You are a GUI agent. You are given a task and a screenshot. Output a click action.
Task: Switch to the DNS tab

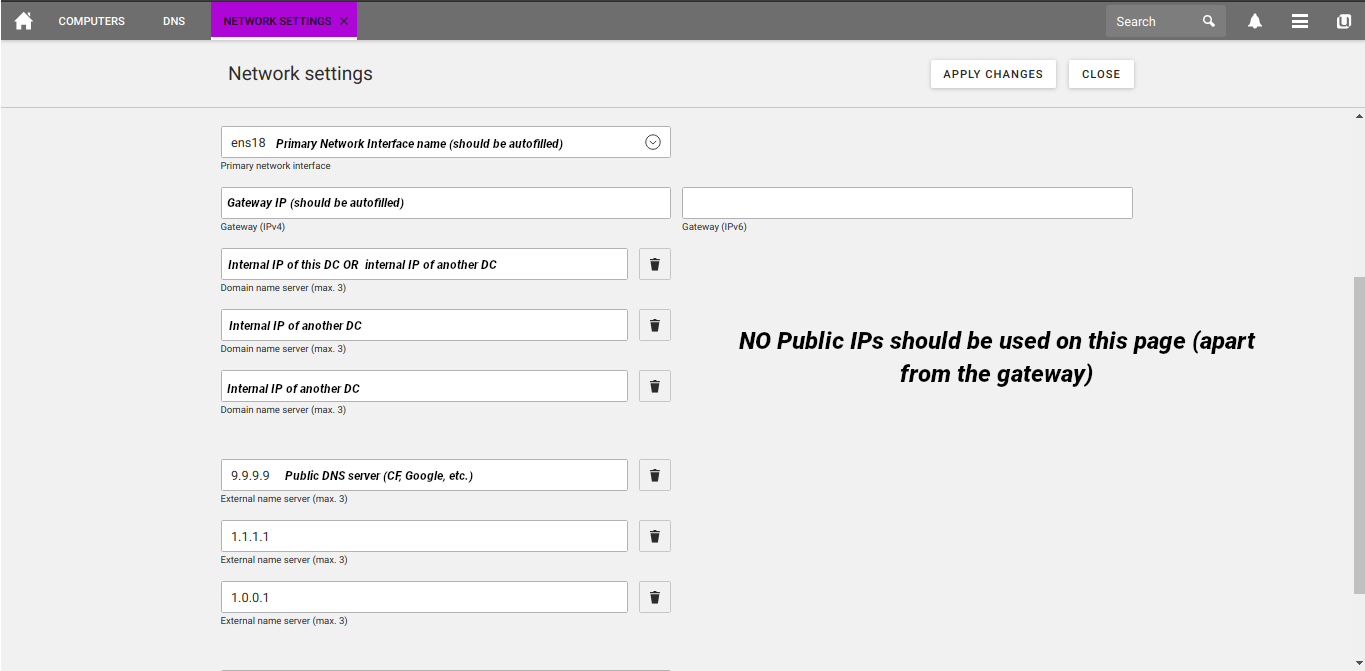click(x=174, y=21)
